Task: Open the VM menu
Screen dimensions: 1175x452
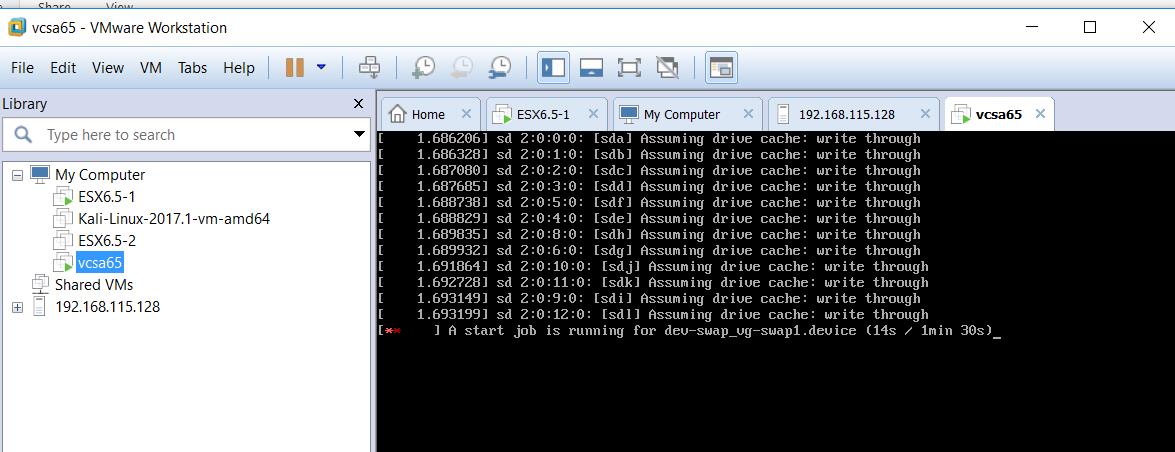Action: 151,67
